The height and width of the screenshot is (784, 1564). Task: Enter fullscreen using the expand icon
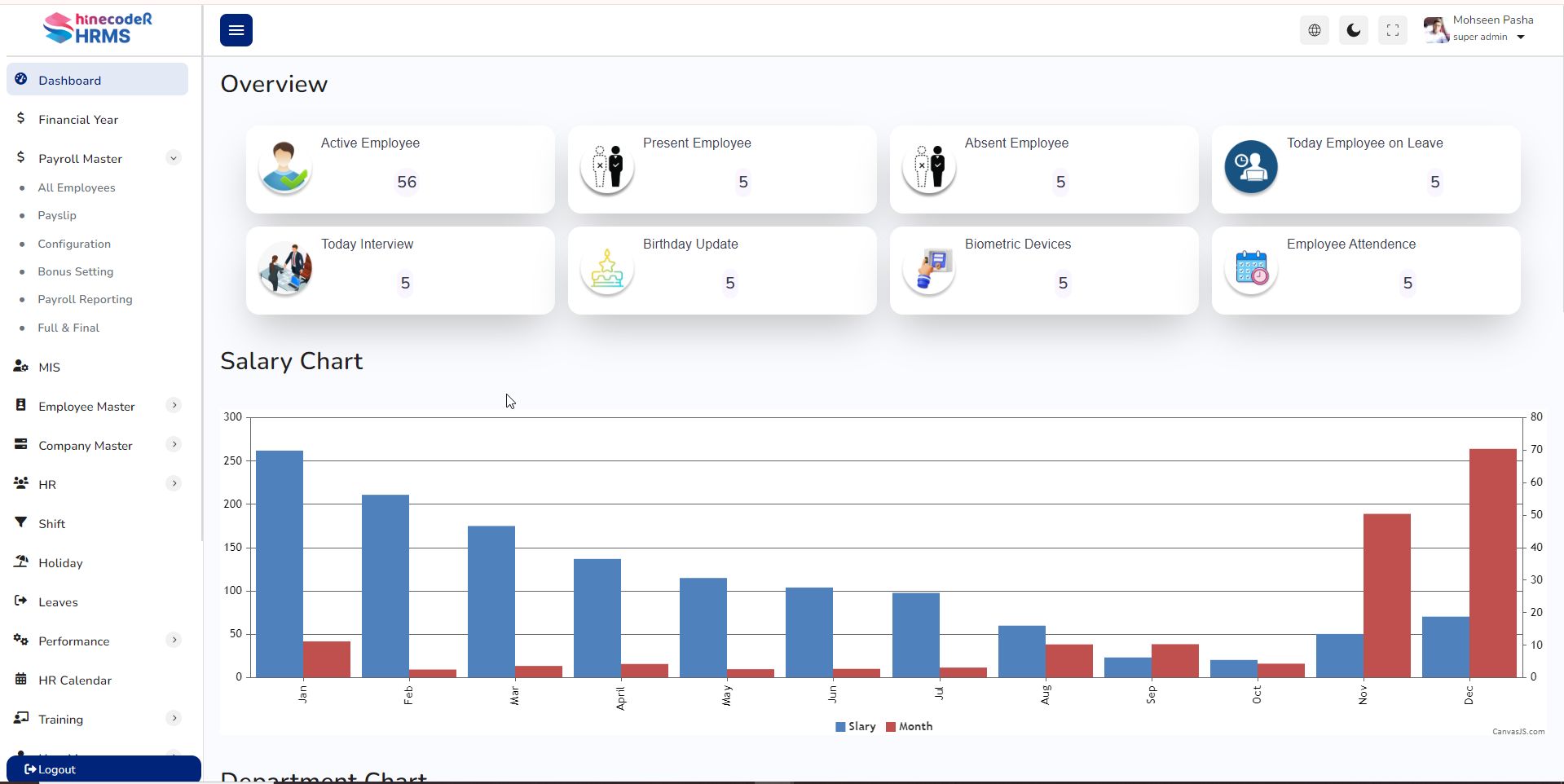pyautogui.click(x=1393, y=30)
